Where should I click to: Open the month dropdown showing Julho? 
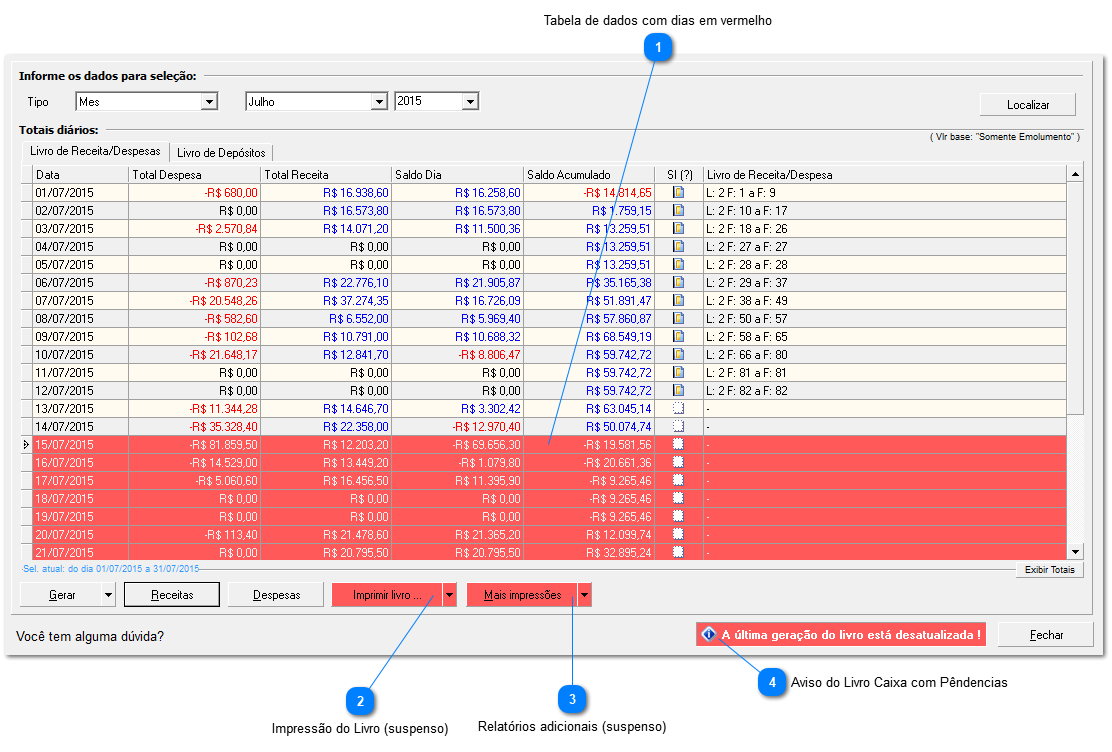point(379,102)
